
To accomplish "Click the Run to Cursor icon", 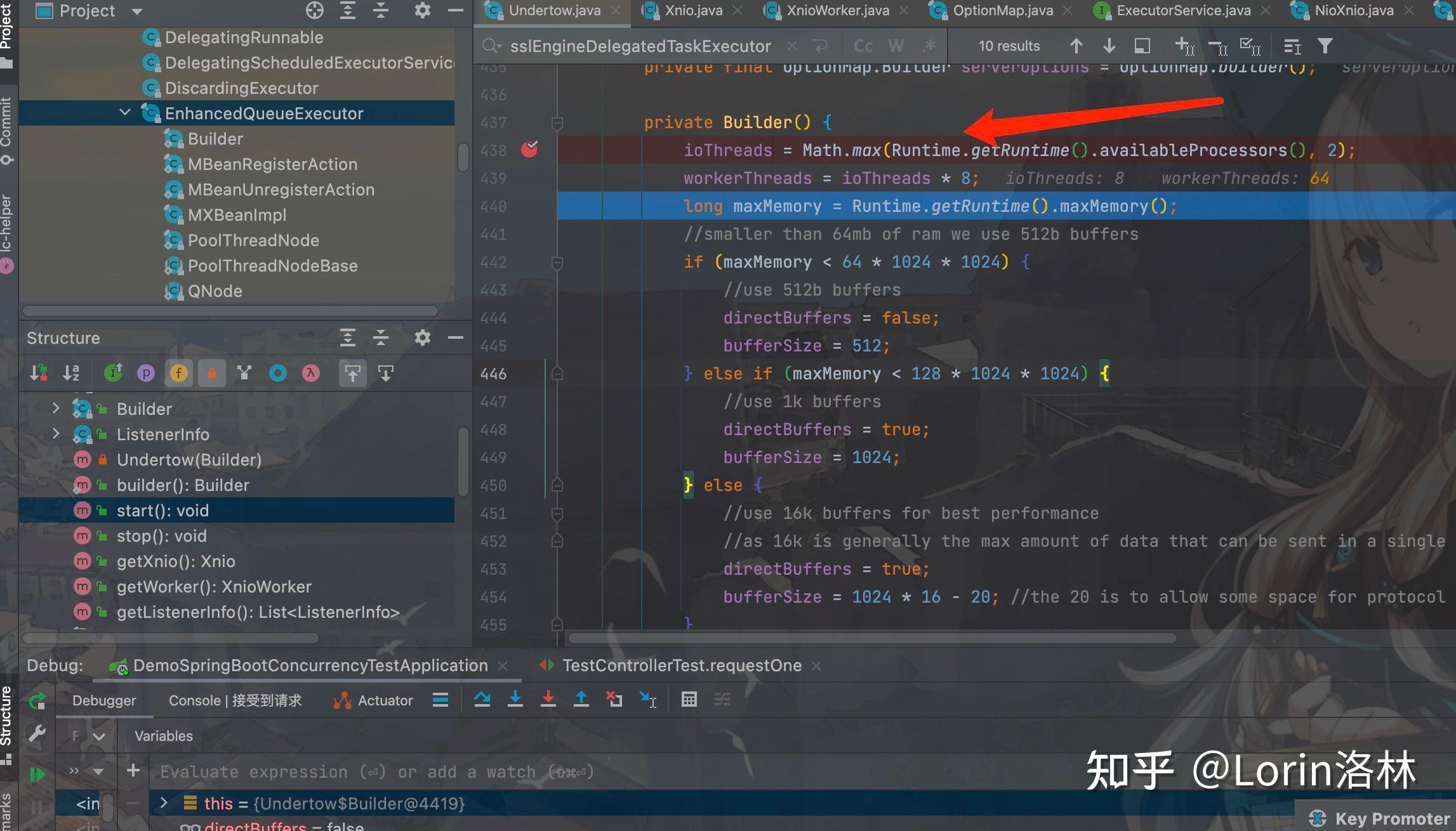I will [647, 699].
